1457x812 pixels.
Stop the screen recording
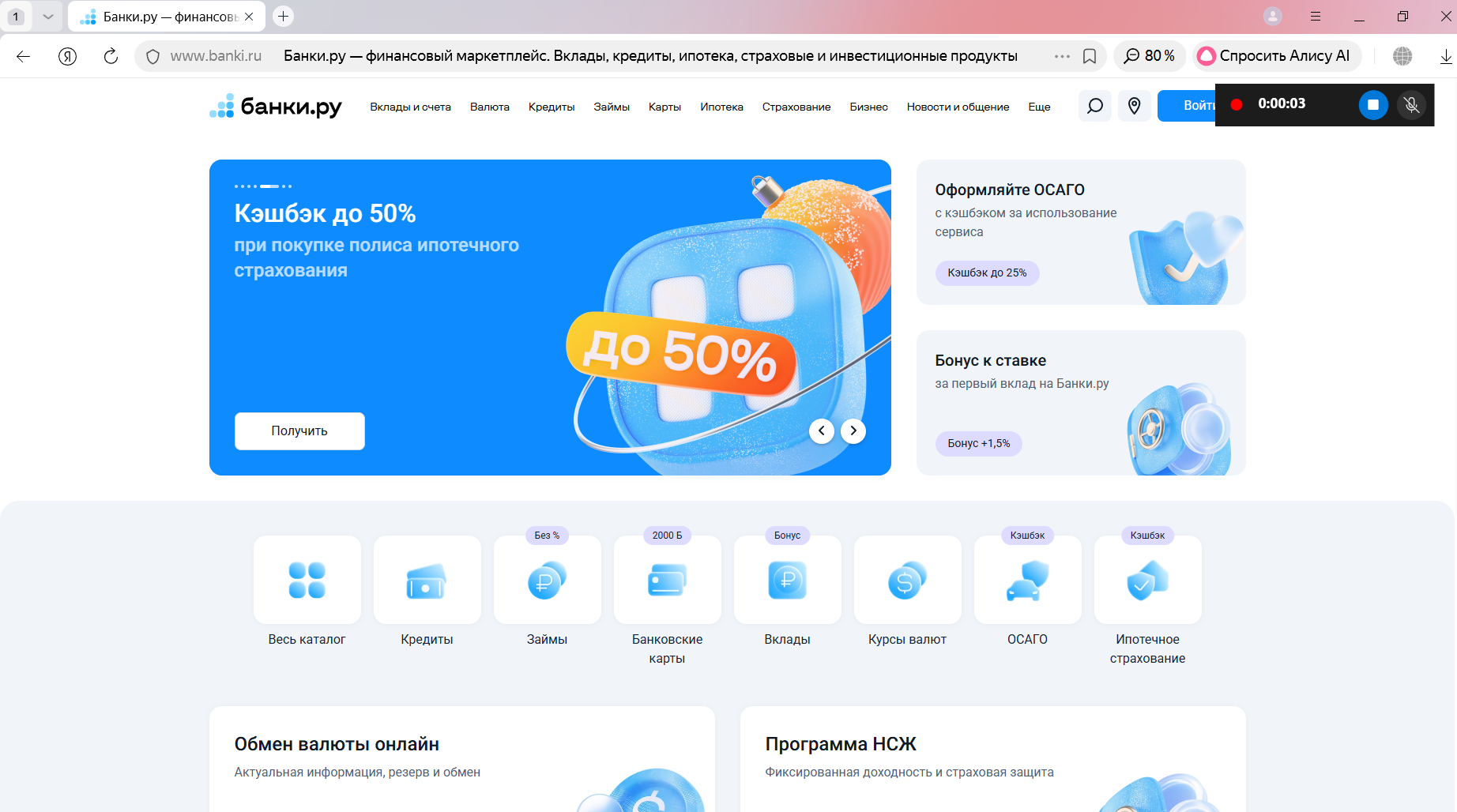pyautogui.click(x=1372, y=105)
